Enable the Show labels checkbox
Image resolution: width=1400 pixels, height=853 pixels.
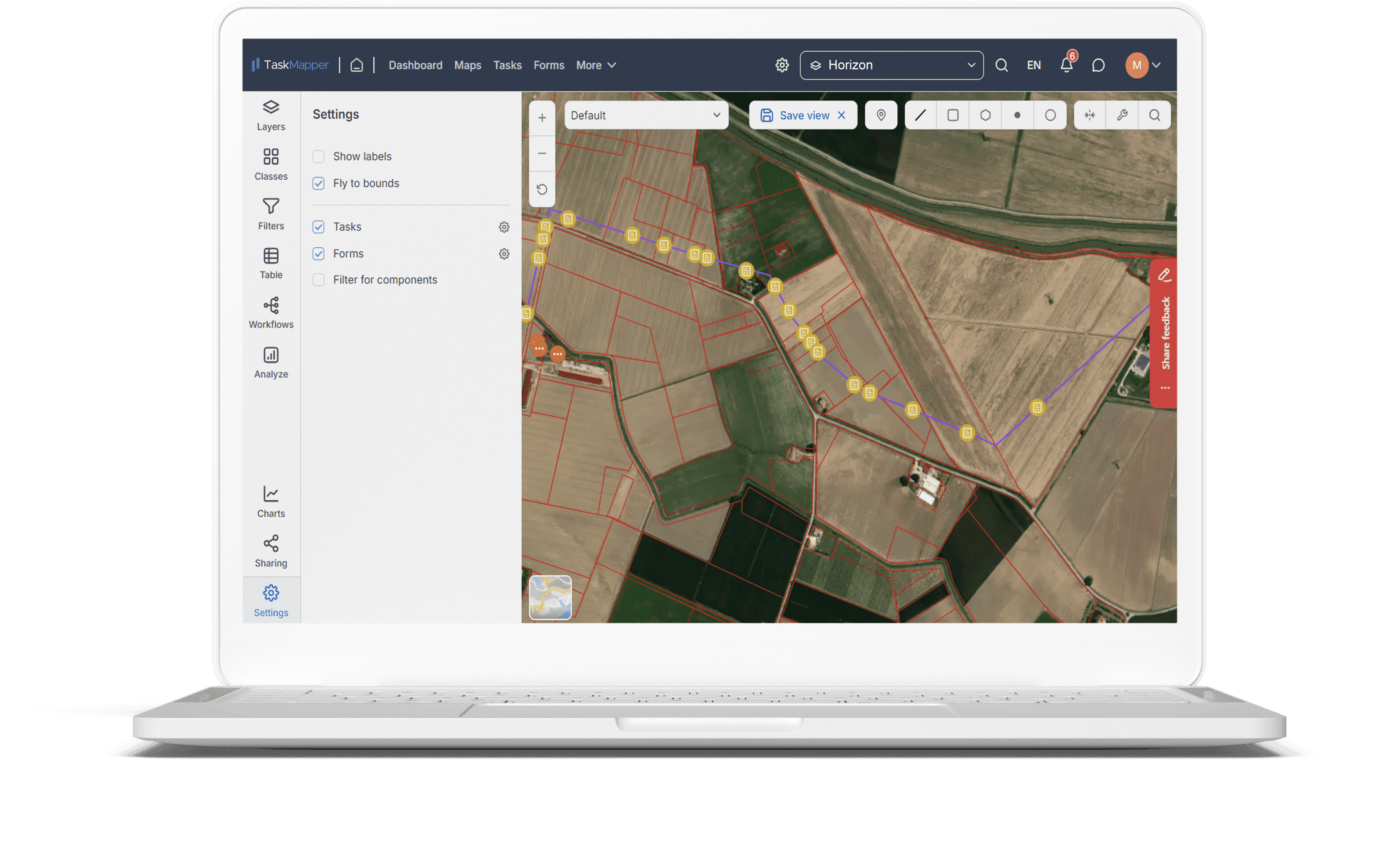pyautogui.click(x=318, y=156)
